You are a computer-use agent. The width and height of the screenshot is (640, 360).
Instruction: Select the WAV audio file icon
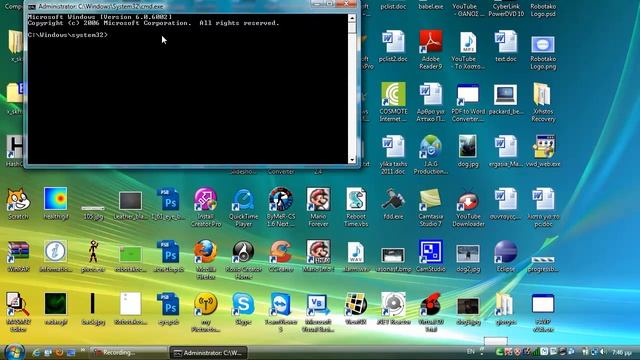coord(356,256)
